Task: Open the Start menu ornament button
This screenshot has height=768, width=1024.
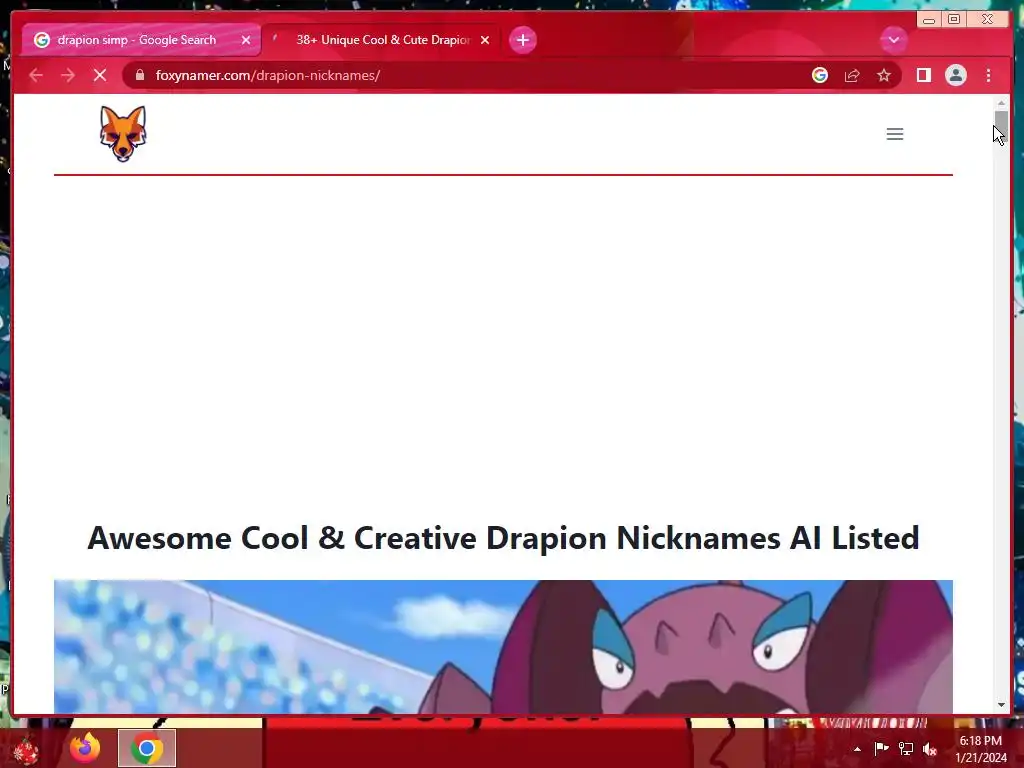Action: click(27, 749)
